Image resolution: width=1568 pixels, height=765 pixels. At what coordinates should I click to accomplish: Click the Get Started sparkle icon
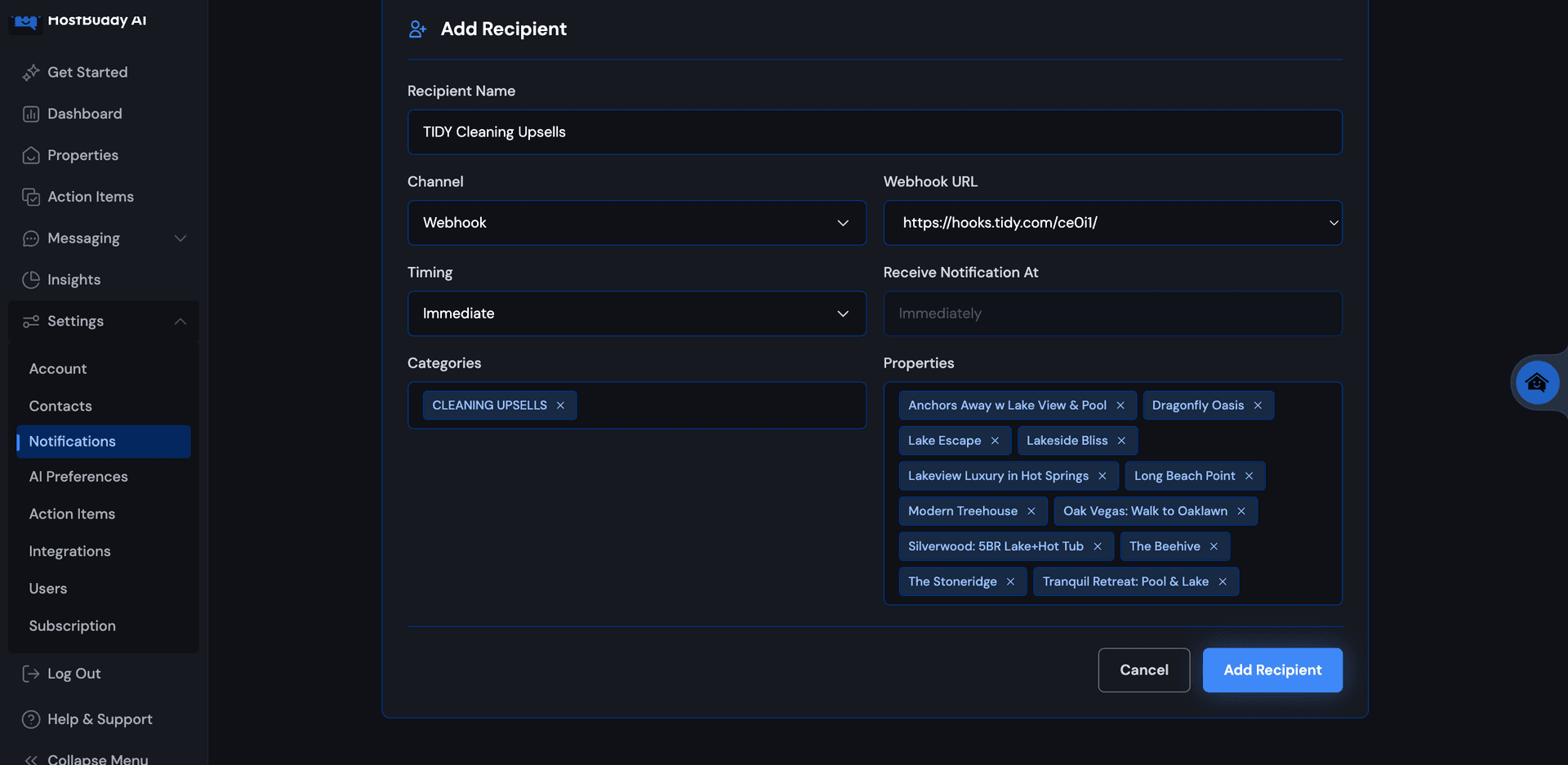(x=31, y=72)
